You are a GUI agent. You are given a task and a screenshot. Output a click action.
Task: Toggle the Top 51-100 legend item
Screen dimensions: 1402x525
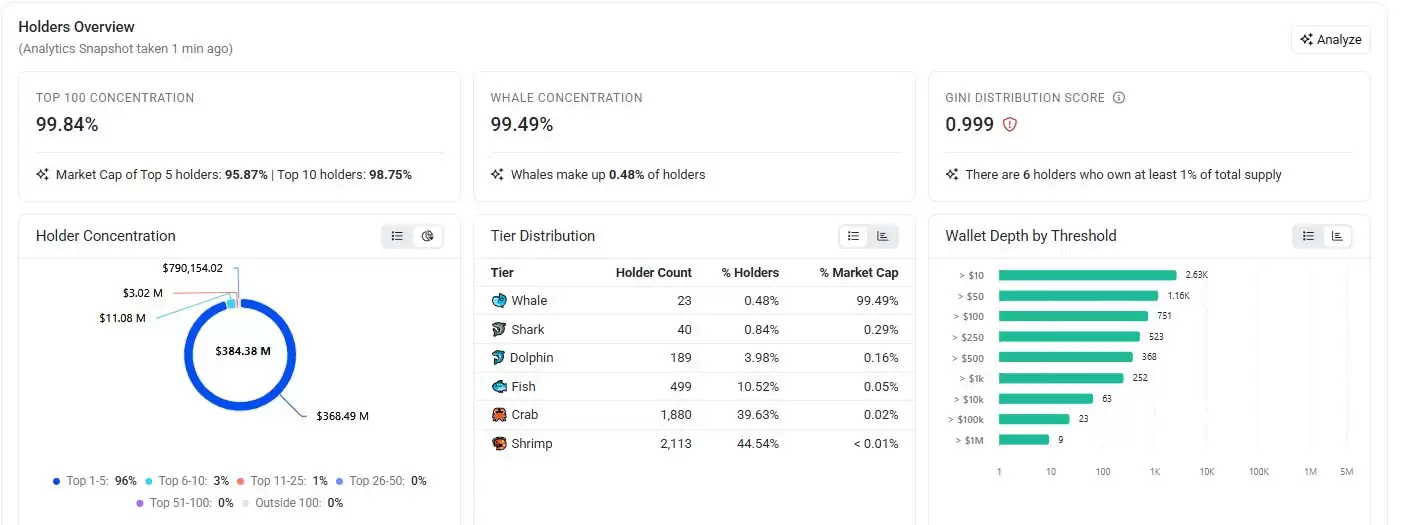click(185, 503)
